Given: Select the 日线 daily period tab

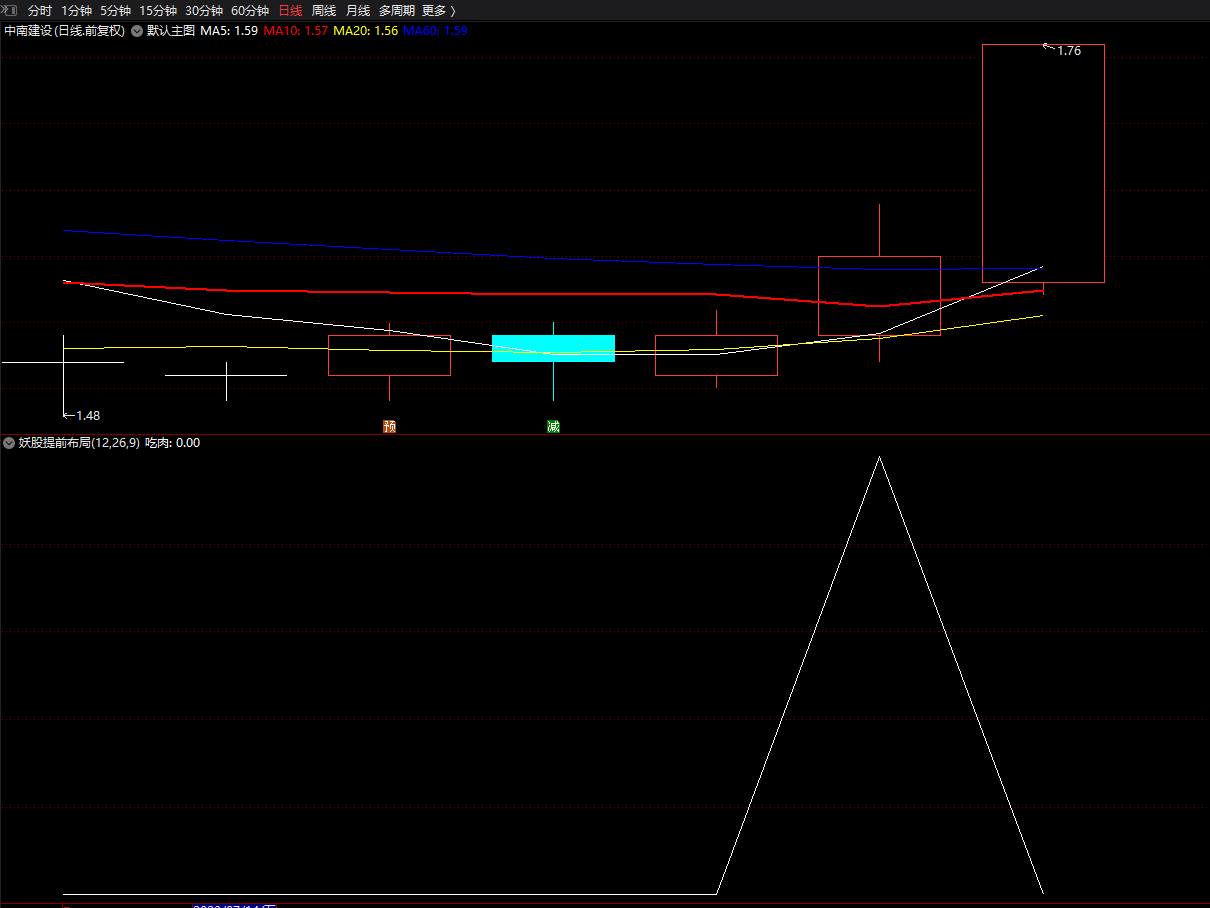Looking at the screenshot, I should click(290, 10).
